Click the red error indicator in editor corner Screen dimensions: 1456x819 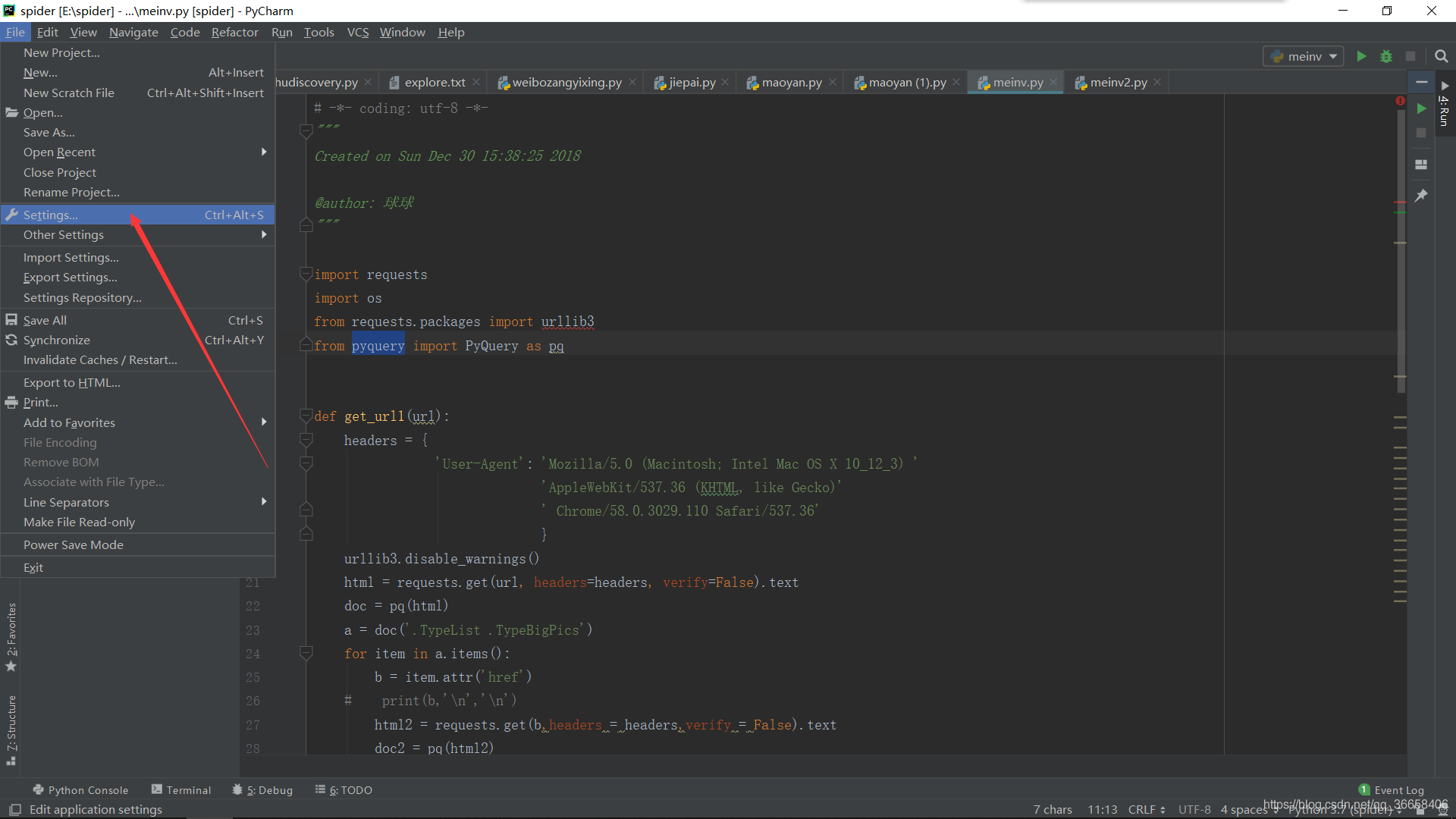[1400, 101]
